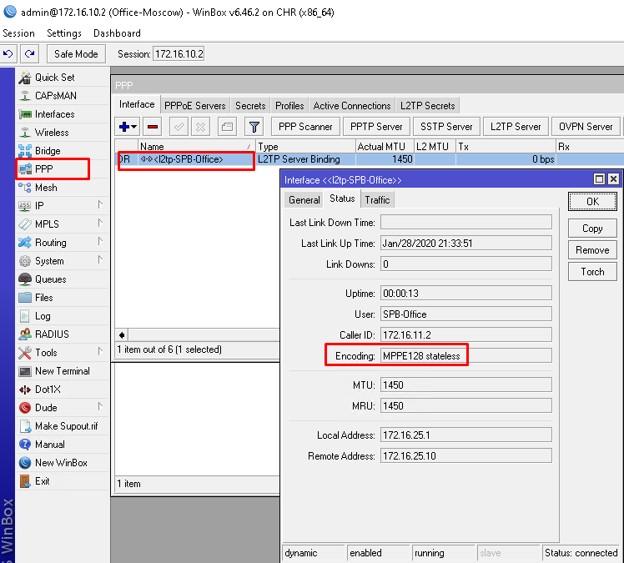
Task: Open the Session menu
Action: coord(18,33)
